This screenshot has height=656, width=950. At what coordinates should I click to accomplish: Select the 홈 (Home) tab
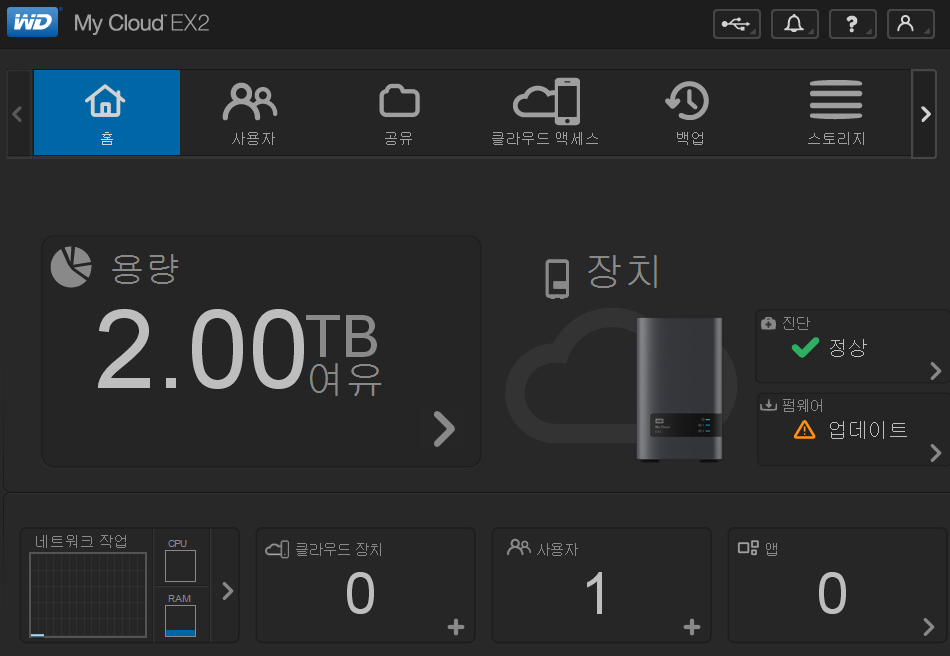click(x=107, y=113)
